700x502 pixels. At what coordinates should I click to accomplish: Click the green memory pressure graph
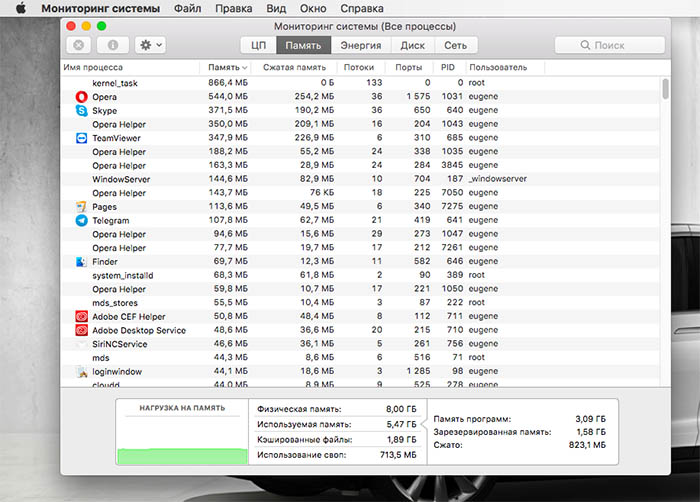click(x=182, y=456)
